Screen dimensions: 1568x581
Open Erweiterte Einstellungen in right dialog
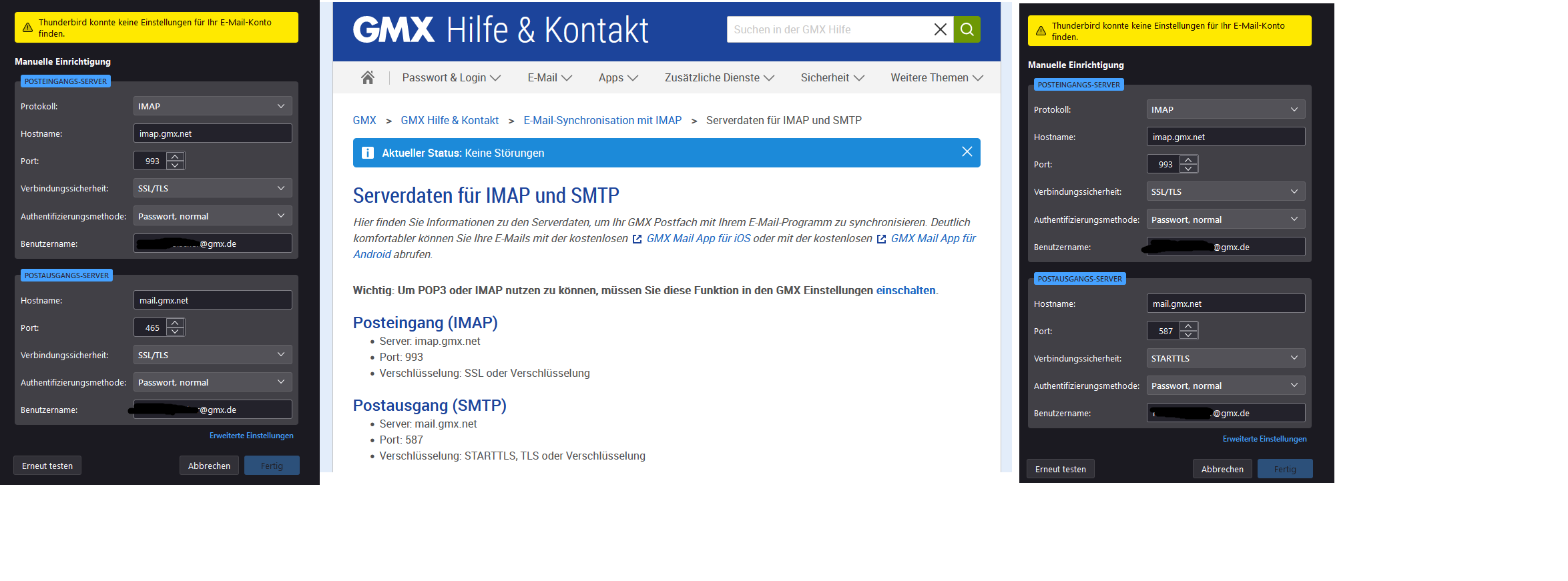pyautogui.click(x=1265, y=439)
